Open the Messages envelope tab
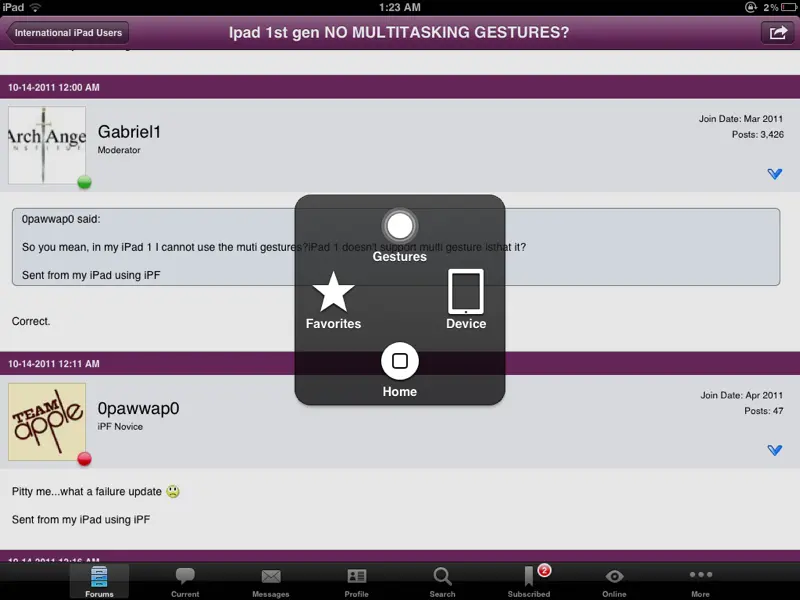Screen dimensions: 800x600 (x=270, y=580)
